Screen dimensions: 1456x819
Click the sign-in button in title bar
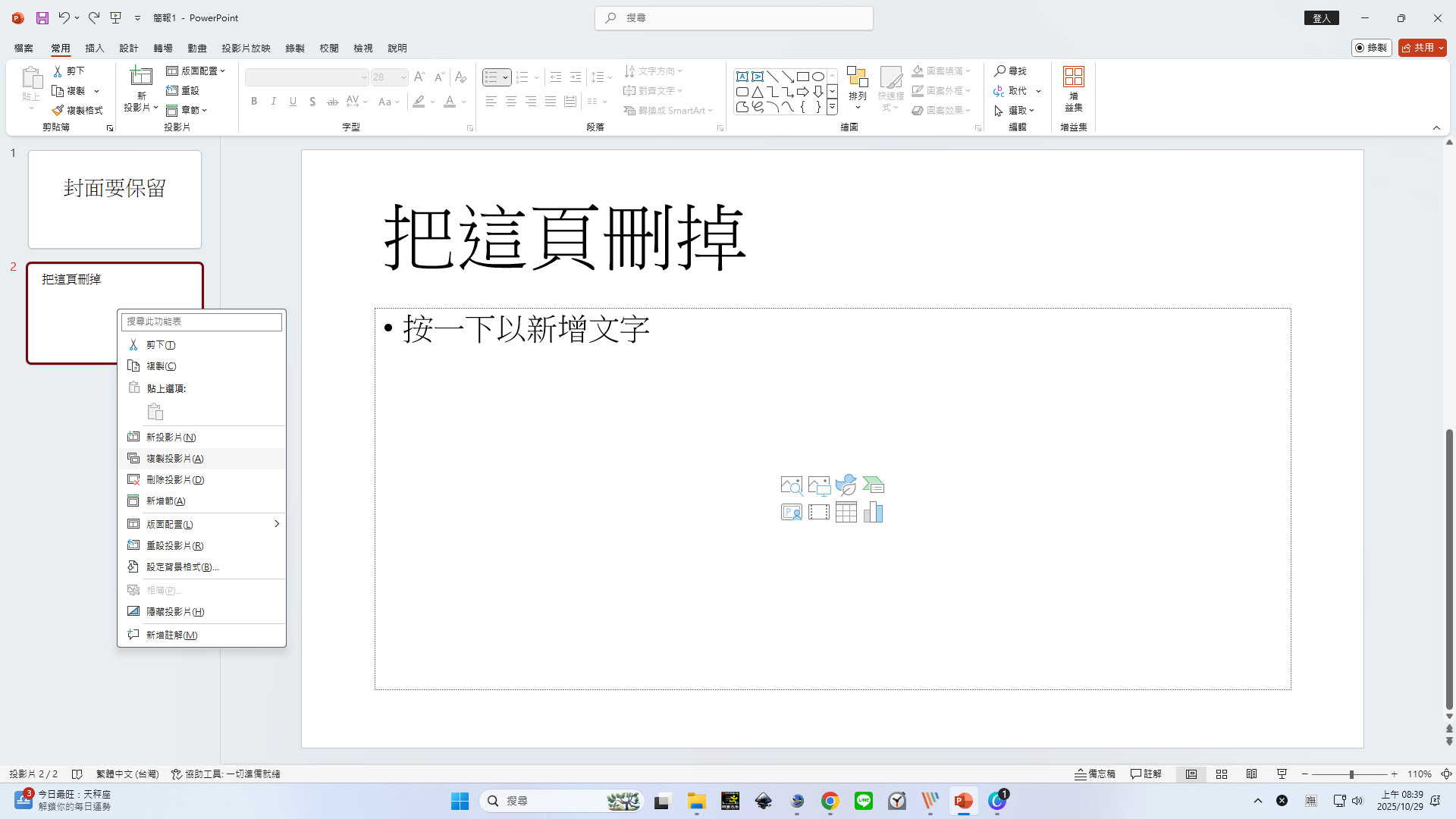(1321, 18)
